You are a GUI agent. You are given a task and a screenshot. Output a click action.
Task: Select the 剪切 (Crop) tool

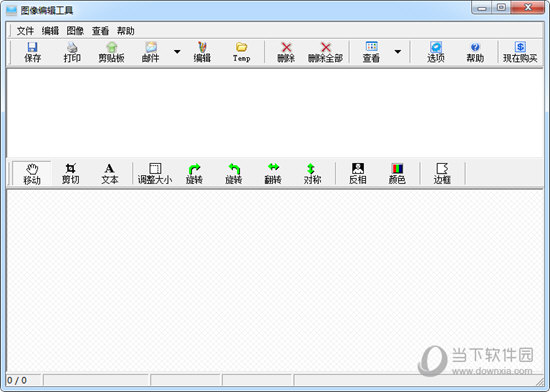71,174
